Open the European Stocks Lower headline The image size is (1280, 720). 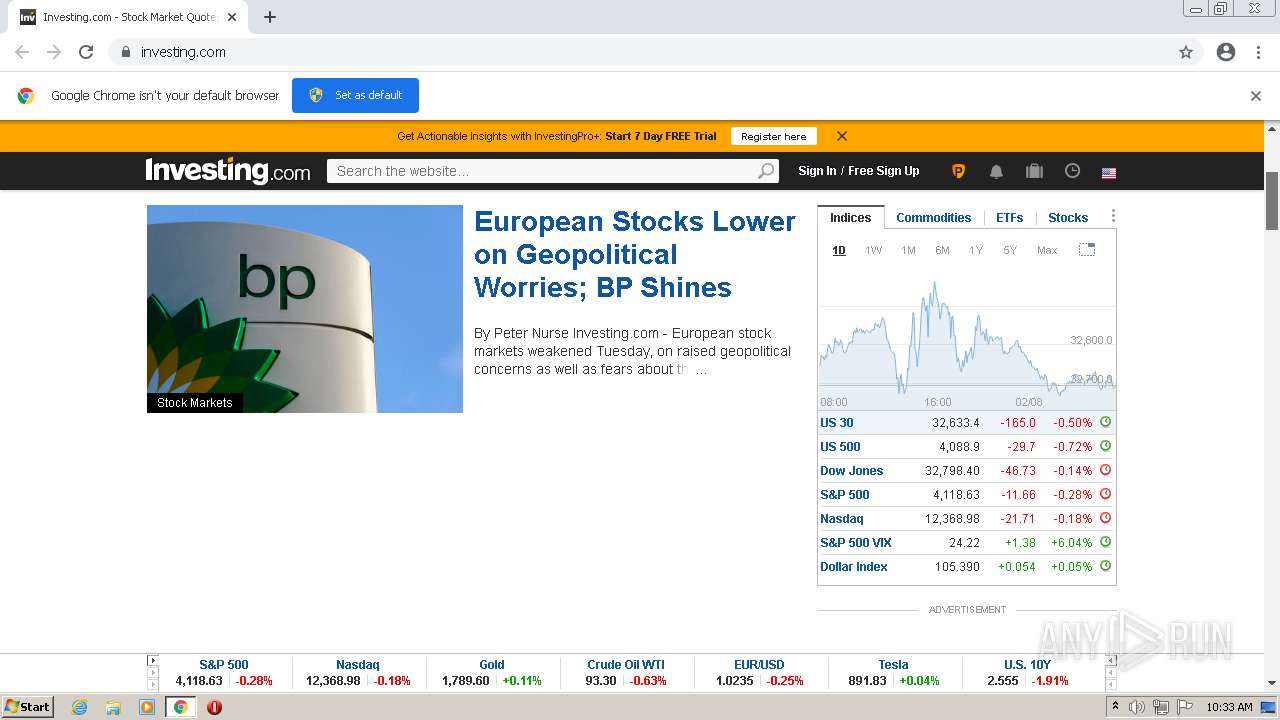635,254
